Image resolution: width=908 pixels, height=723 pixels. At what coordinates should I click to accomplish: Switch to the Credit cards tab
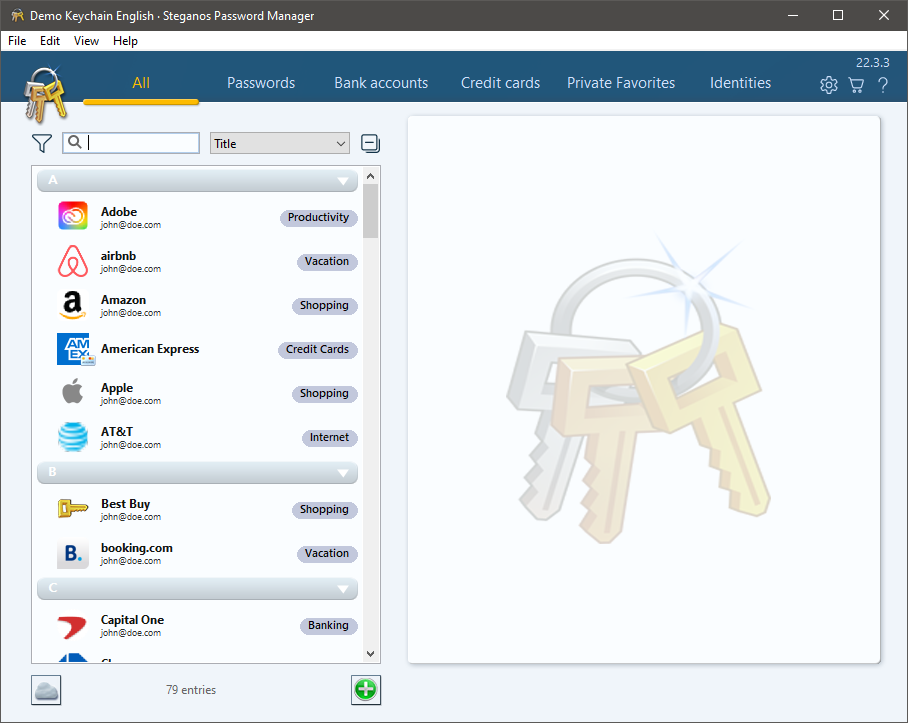tap(500, 83)
